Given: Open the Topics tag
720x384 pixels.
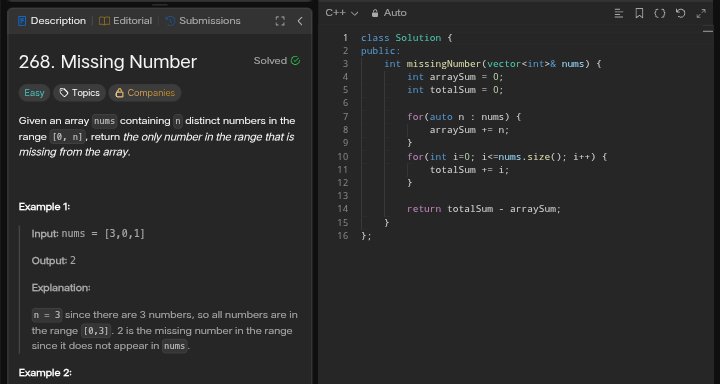Looking at the screenshot, I should (x=79, y=93).
